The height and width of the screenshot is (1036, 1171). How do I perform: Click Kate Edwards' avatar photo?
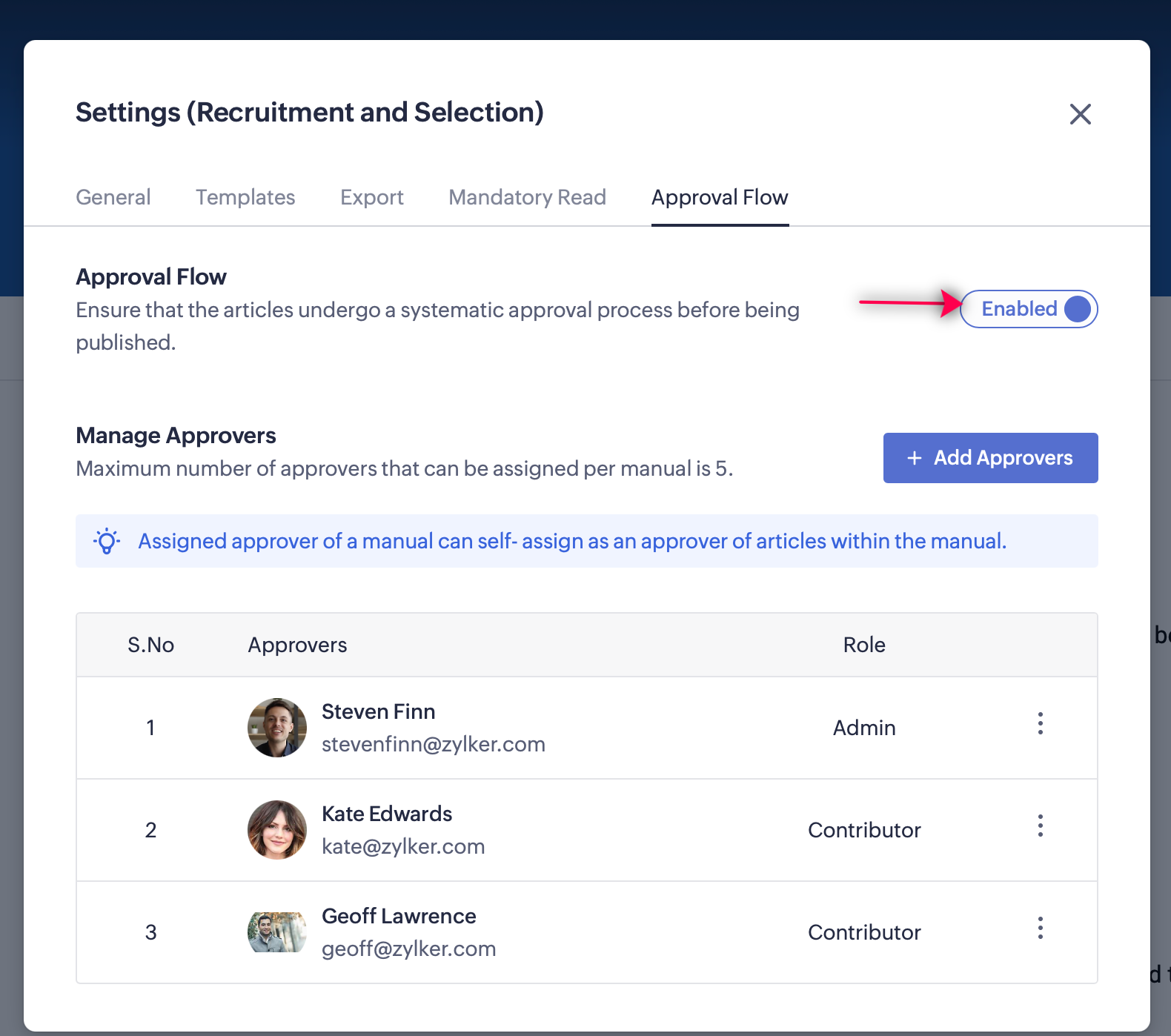click(276, 830)
